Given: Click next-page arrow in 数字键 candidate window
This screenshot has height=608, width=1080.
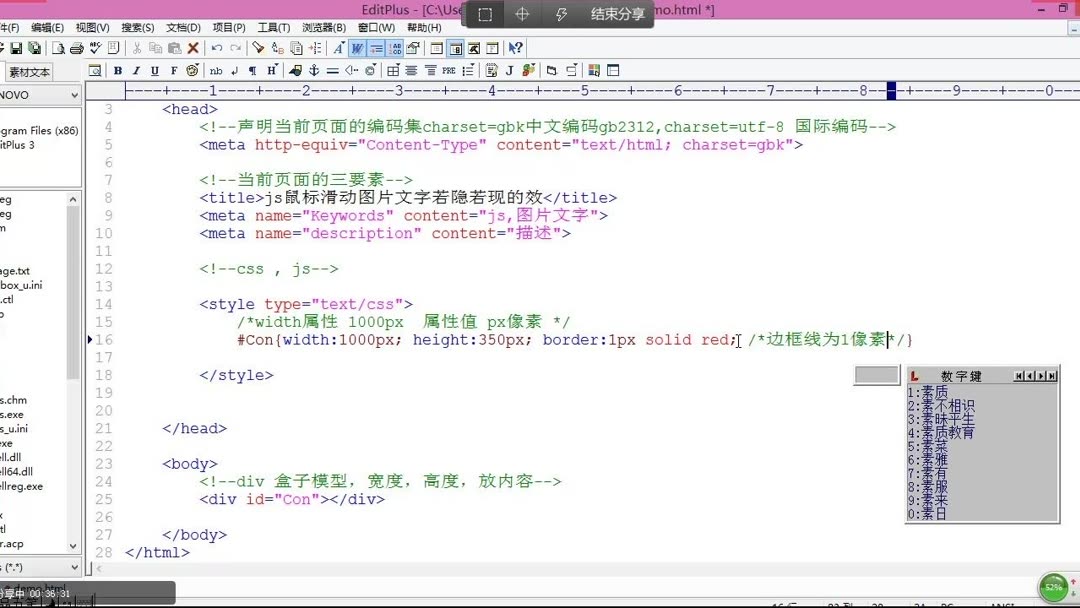Looking at the screenshot, I should (1041, 375).
